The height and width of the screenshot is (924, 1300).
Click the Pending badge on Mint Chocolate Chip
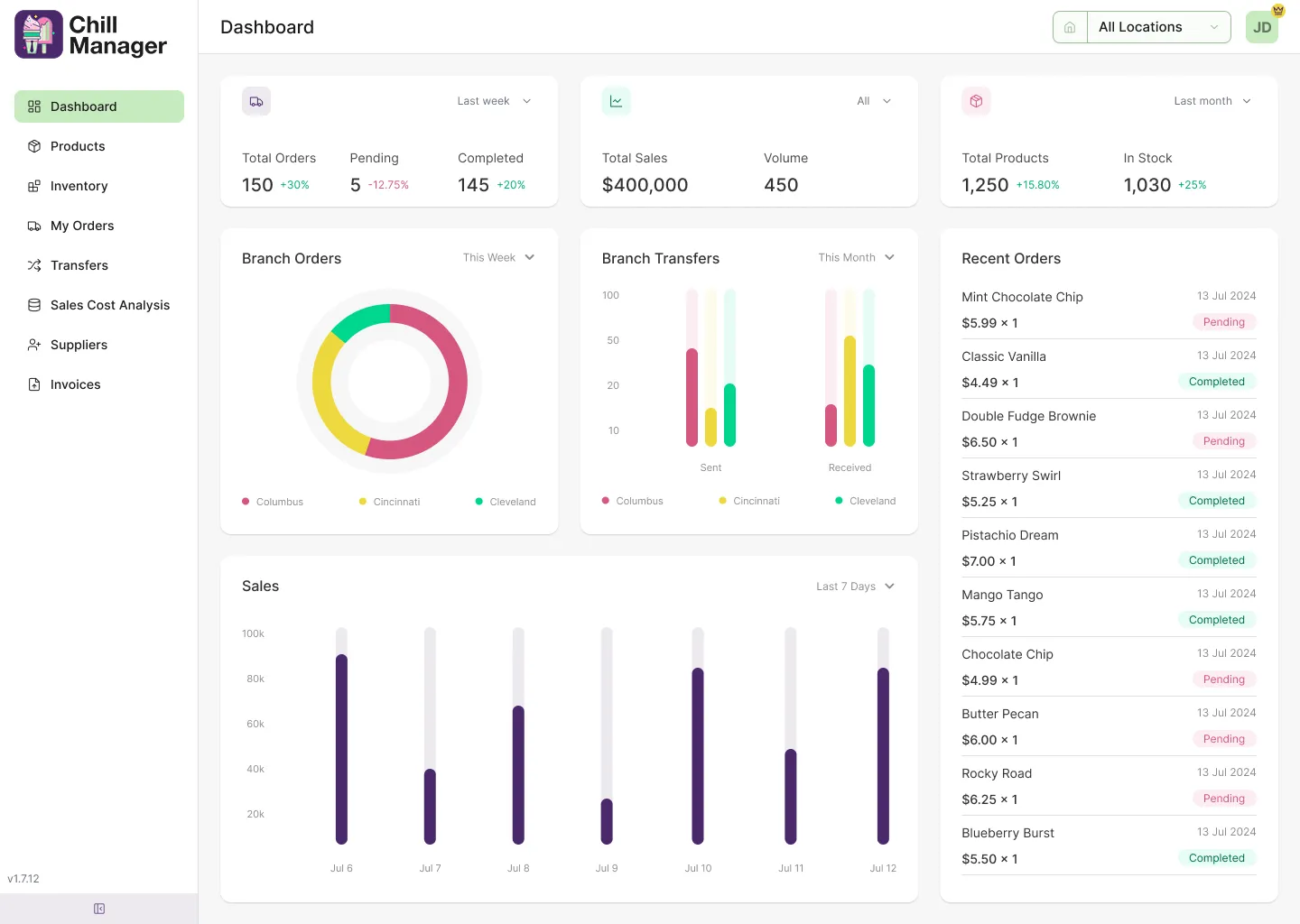click(x=1224, y=322)
